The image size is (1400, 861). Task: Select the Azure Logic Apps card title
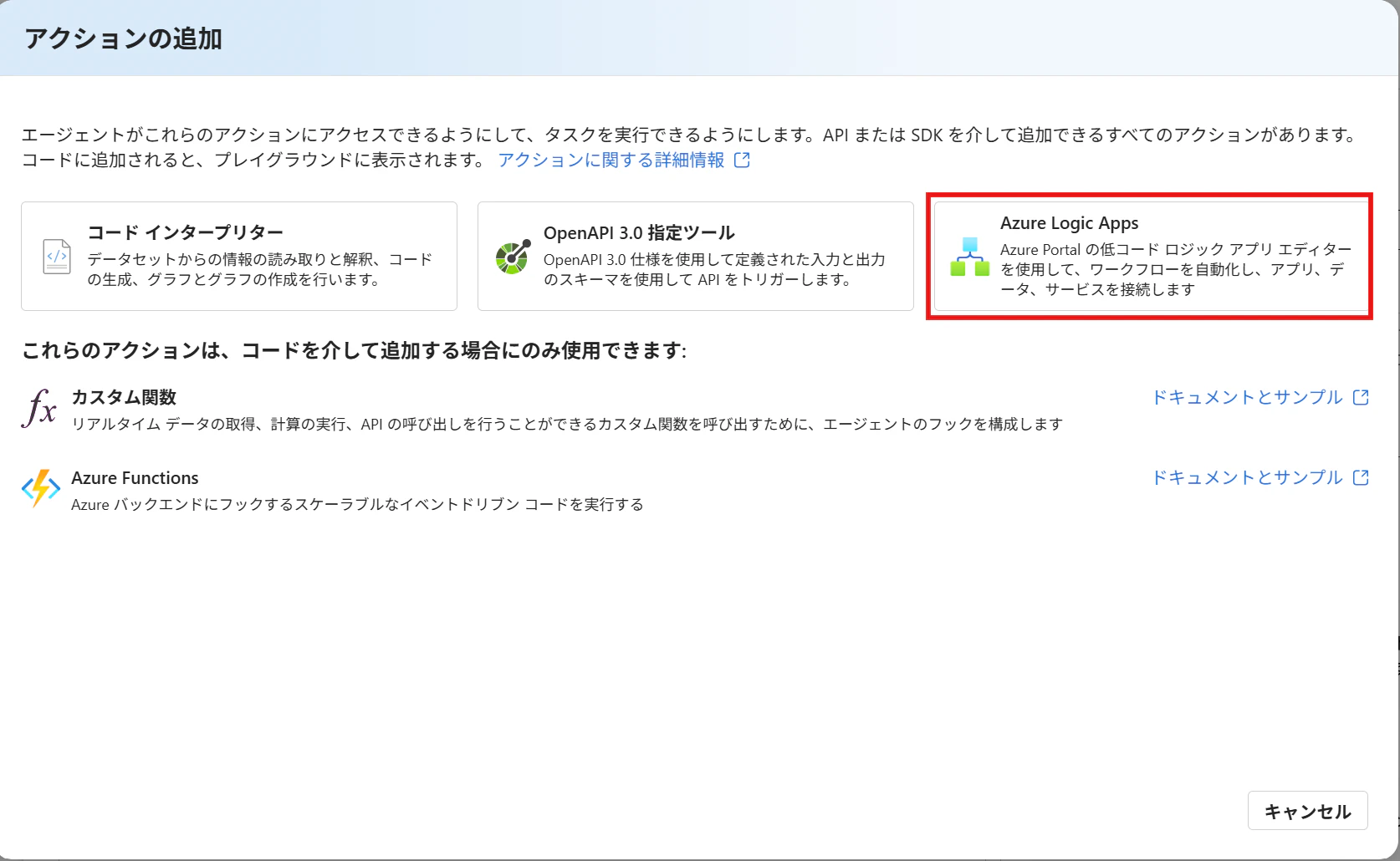click(x=1070, y=223)
